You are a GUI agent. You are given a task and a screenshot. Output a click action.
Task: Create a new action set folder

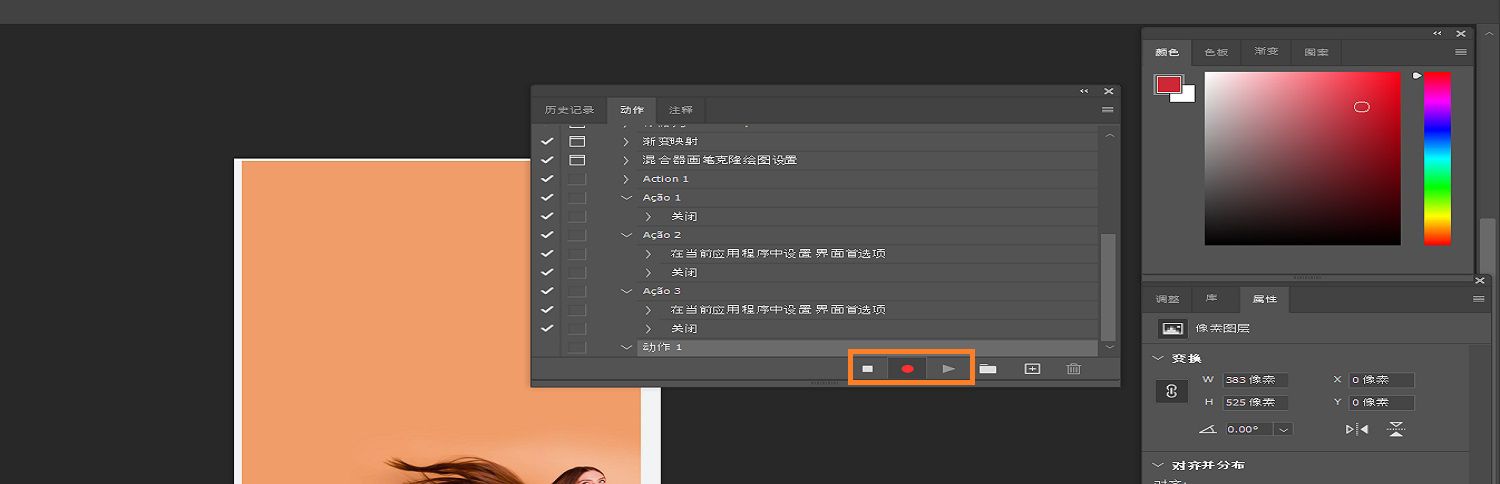tap(988, 369)
